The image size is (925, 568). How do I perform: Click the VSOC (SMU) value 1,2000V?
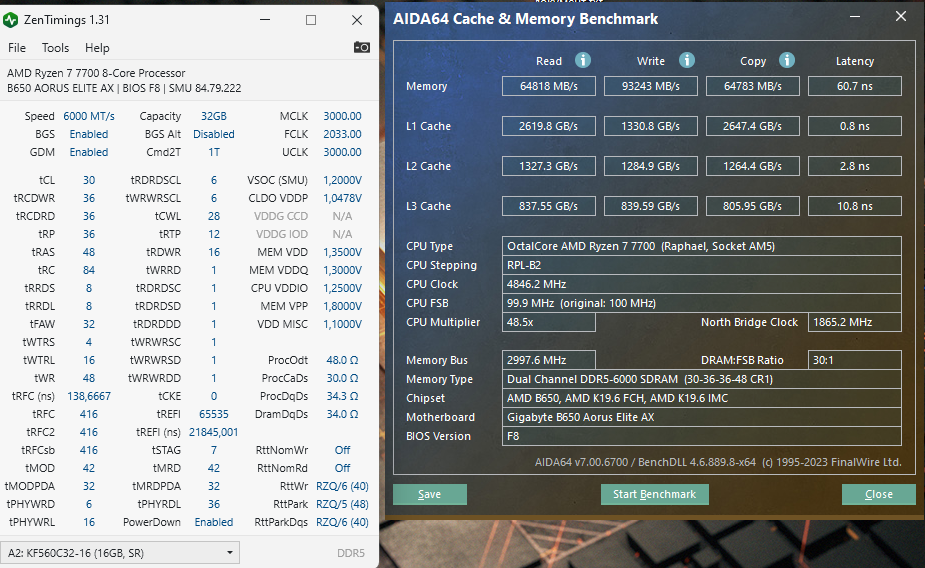[x=342, y=180]
